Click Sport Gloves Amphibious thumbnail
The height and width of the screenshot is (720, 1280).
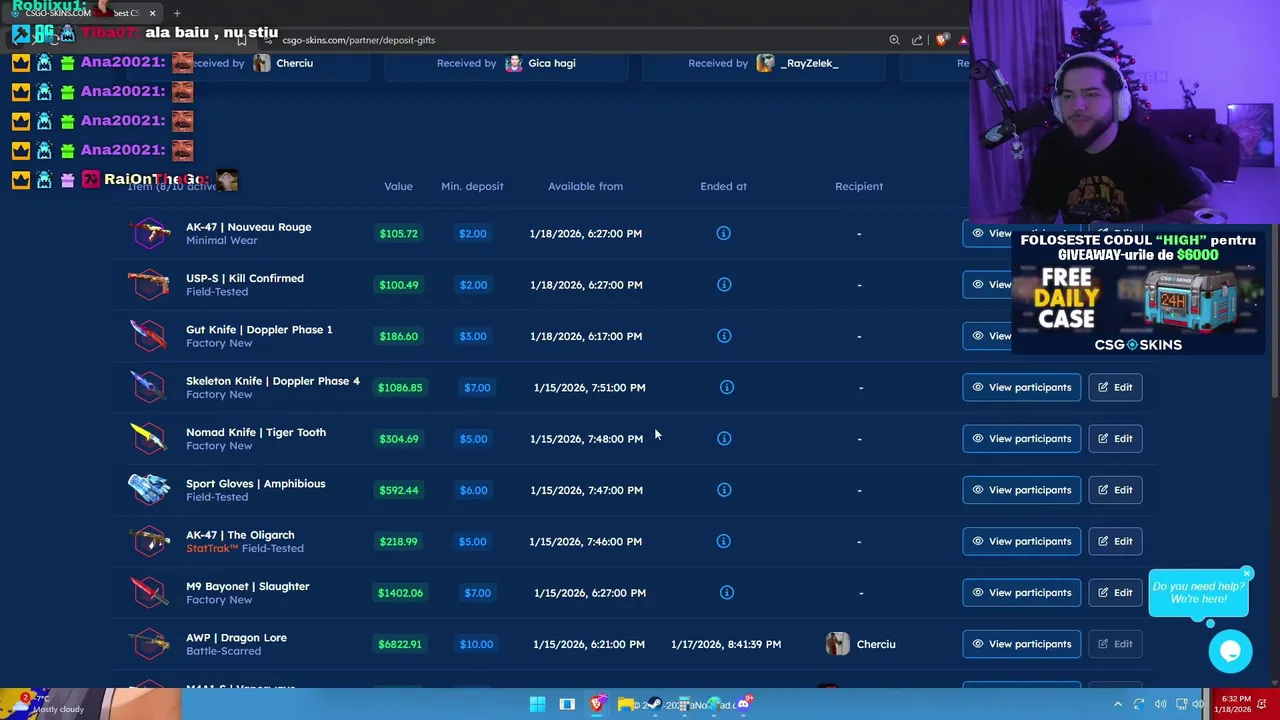(149, 490)
